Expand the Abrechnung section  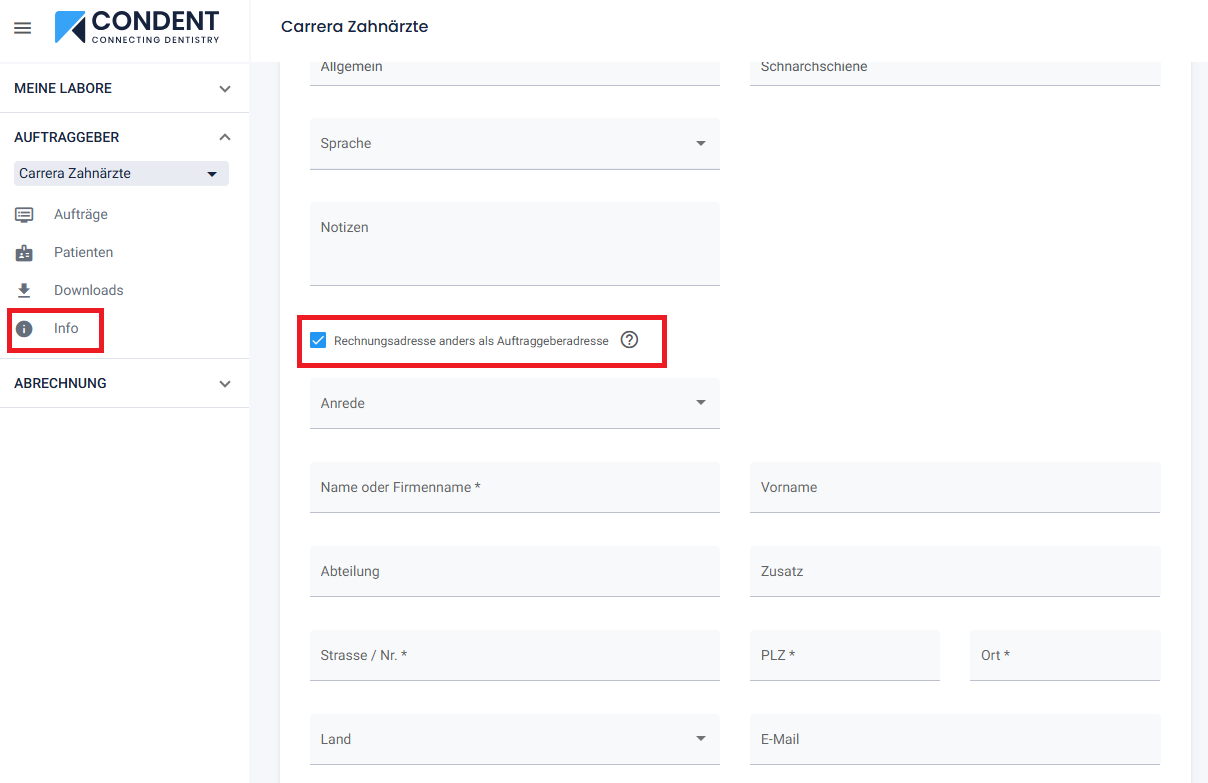(x=225, y=384)
